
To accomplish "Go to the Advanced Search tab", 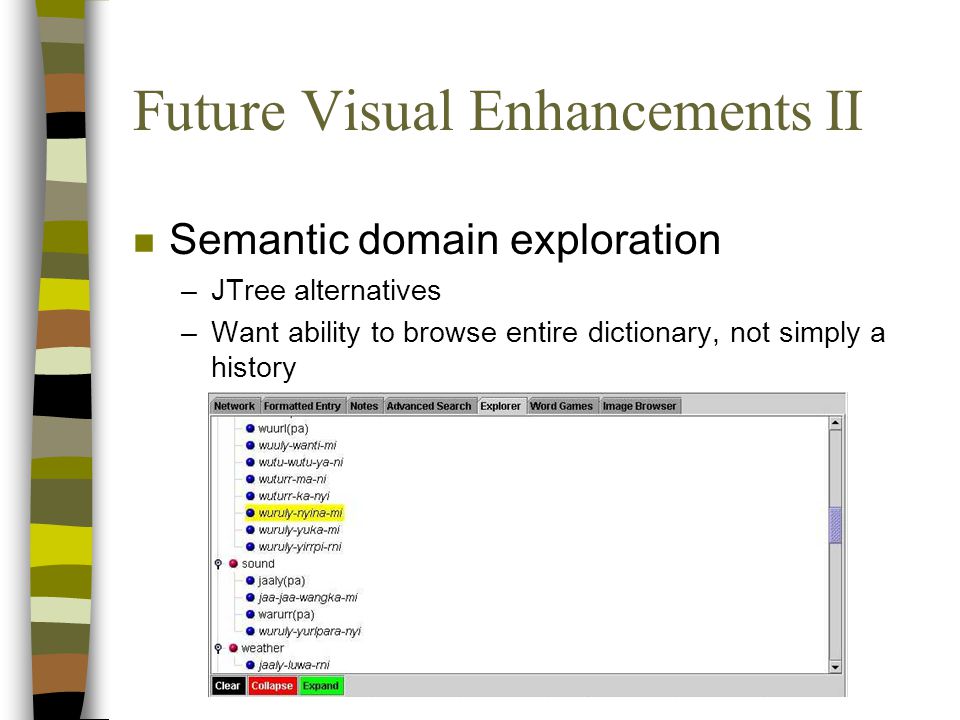I will [429, 406].
